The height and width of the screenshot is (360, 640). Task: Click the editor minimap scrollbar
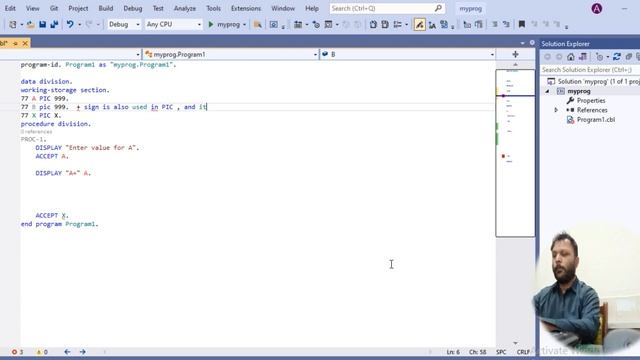pyautogui.click(x=516, y=153)
